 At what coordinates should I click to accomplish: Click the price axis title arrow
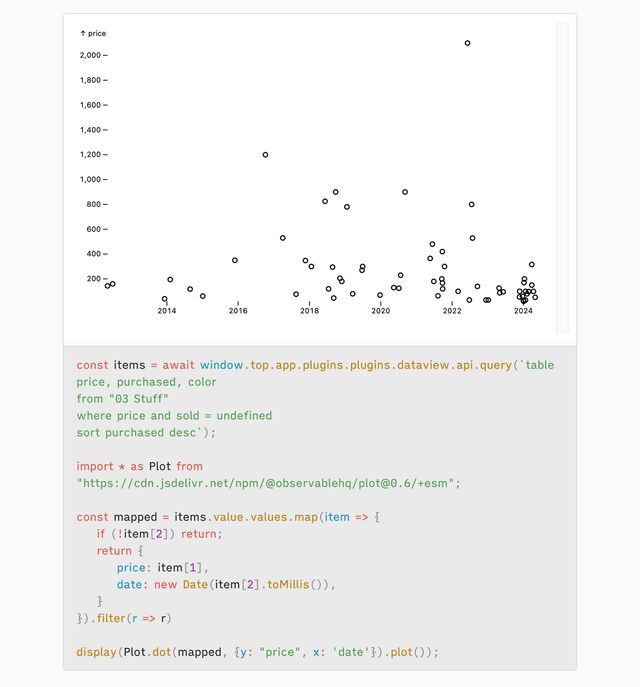[83, 33]
